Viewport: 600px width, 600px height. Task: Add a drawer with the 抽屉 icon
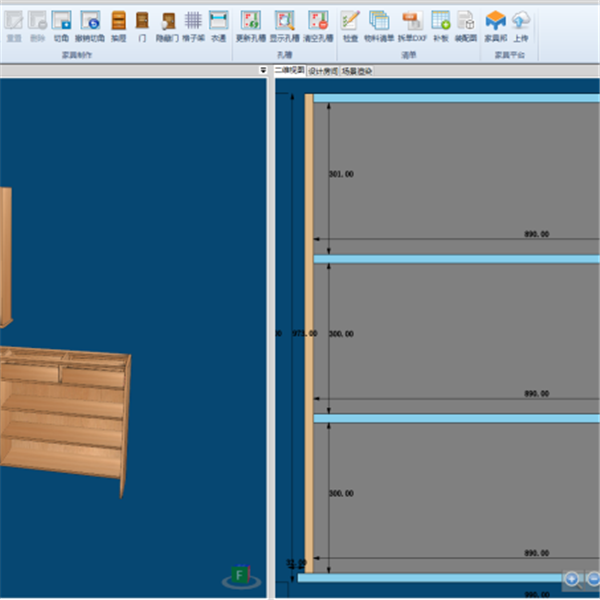[x=119, y=24]
